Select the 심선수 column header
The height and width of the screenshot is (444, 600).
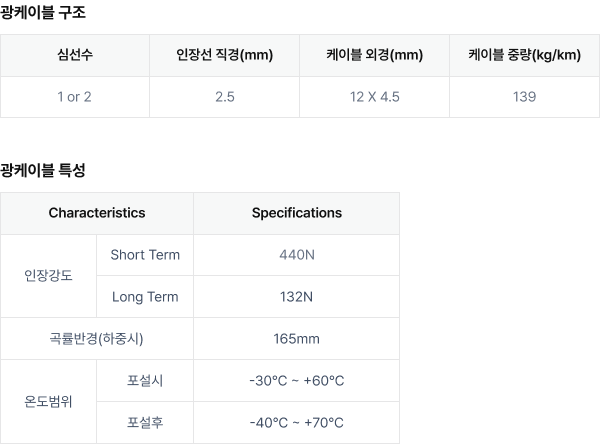[75, 55]
